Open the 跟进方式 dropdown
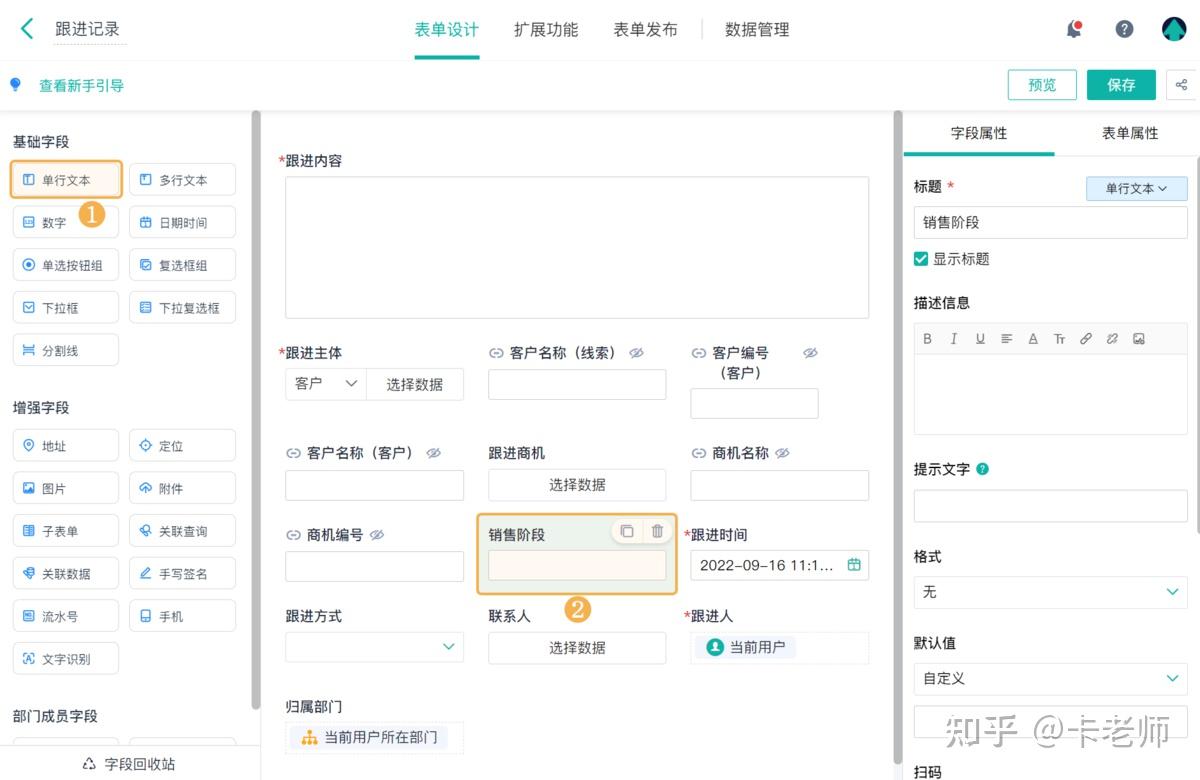The height and width of the screenshot is (780, 1200). coord(374,647)
